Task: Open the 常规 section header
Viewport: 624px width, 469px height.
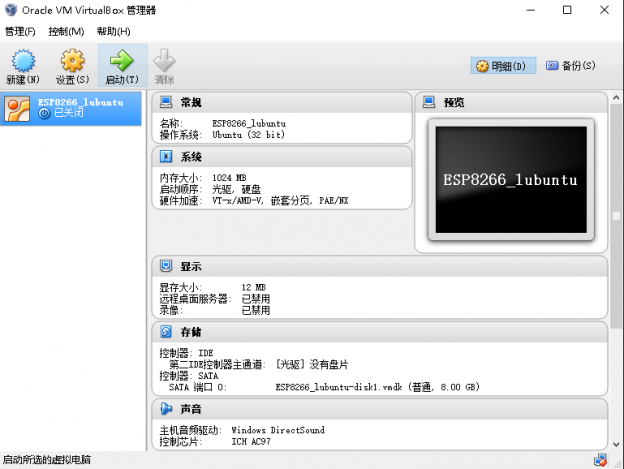Action: pyautogui.click(x=282, y=102)
